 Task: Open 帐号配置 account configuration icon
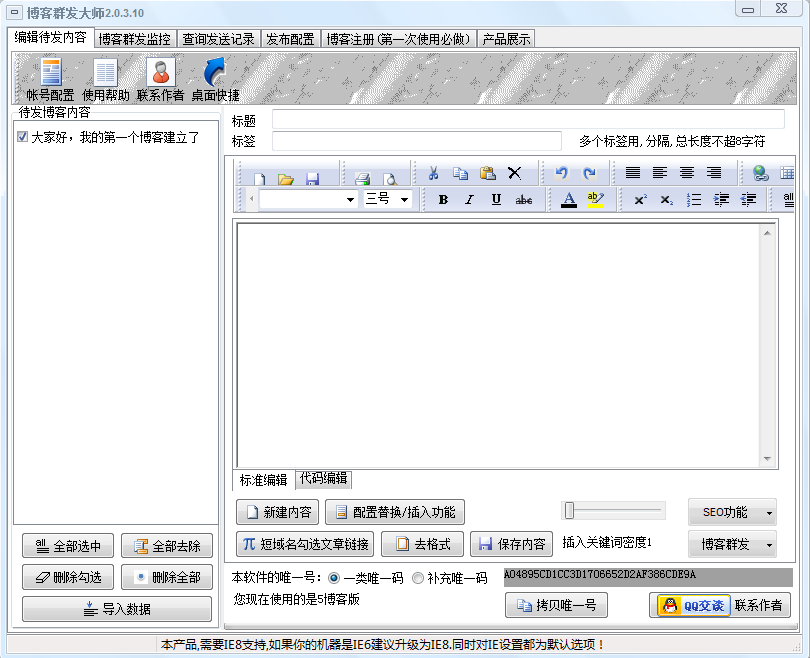[x=49, y=79]
